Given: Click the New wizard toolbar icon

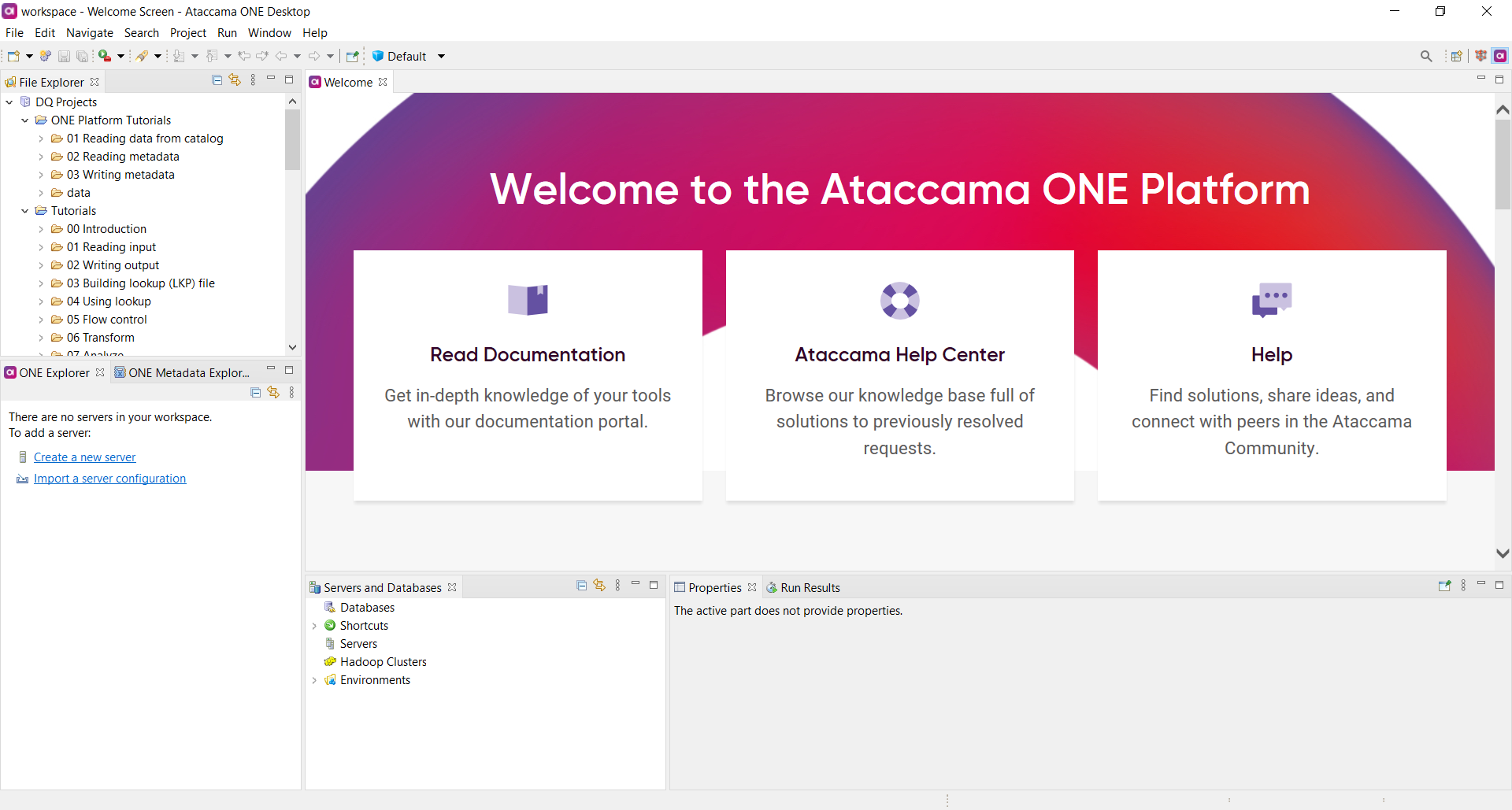Looking at the screenshot, I should (13, 56).
